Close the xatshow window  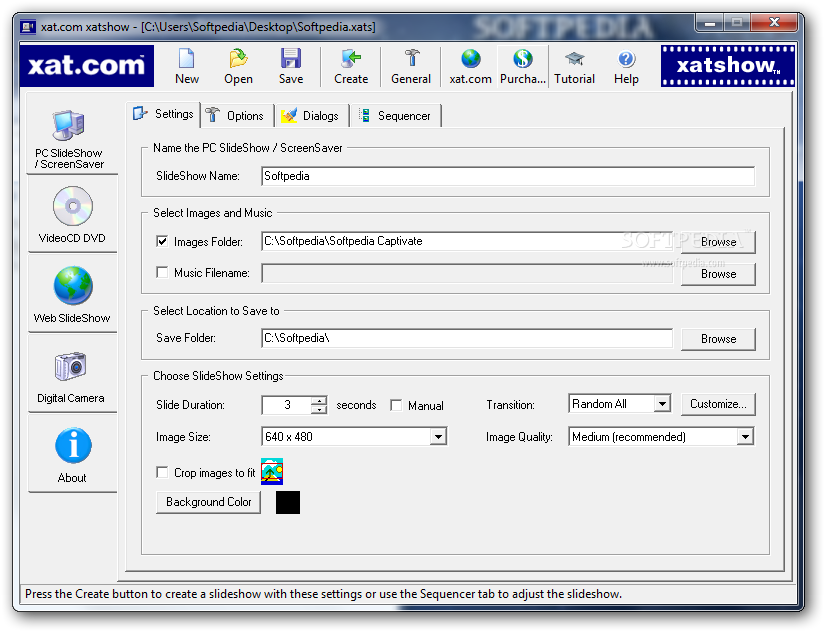point(774,23)
